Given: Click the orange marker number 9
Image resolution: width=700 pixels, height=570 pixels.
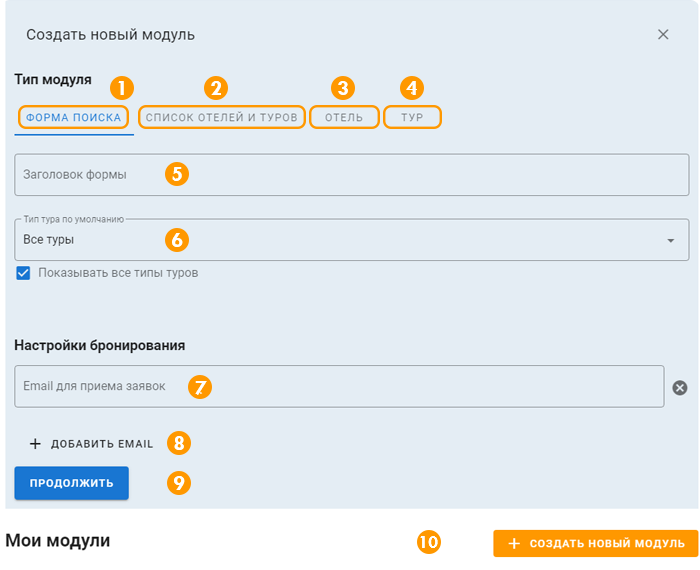Looking at the screenshot, I should tap(179, 483).
